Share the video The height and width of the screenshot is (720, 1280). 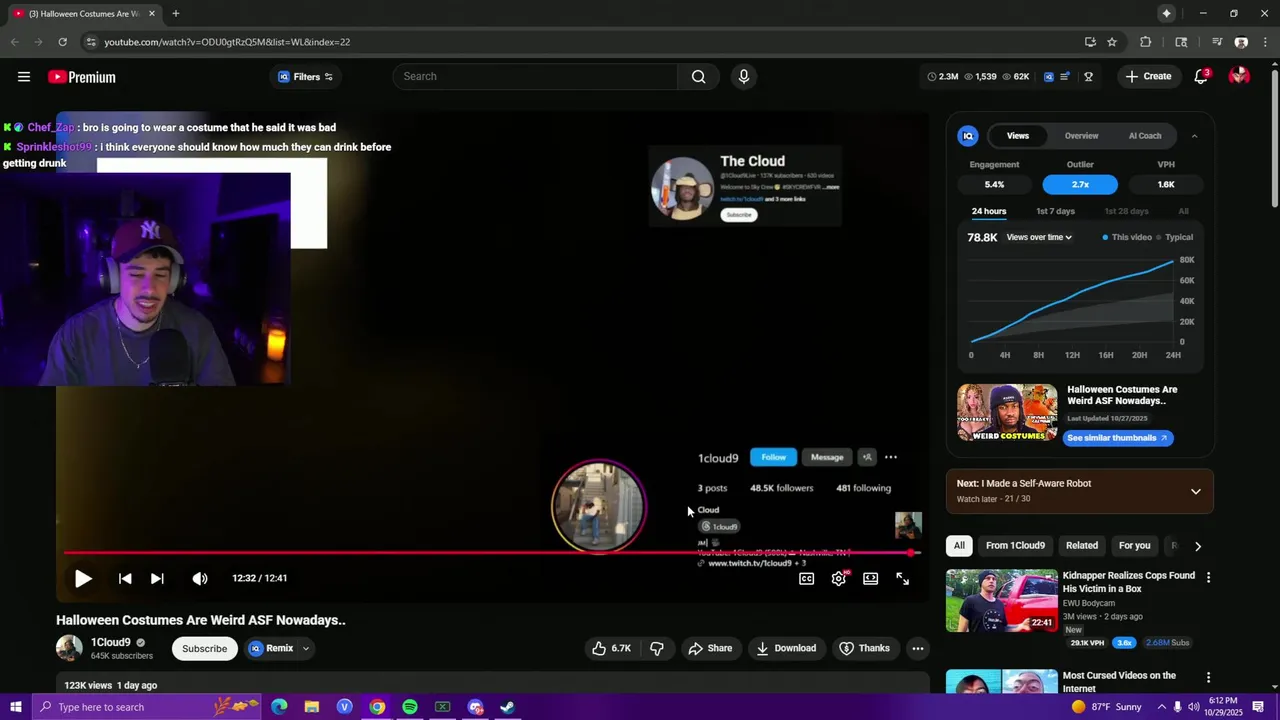(710, 648)
